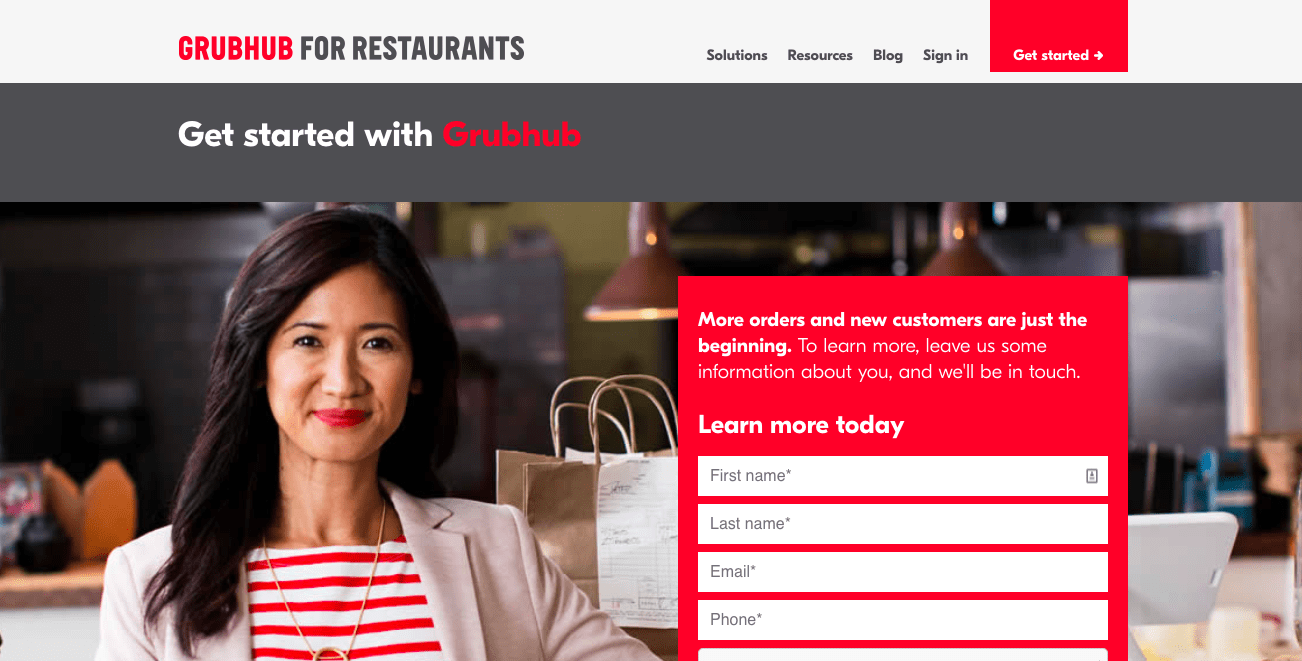Click the partially visible field below Phone
1302x661 pixels.
click(903, 655)
